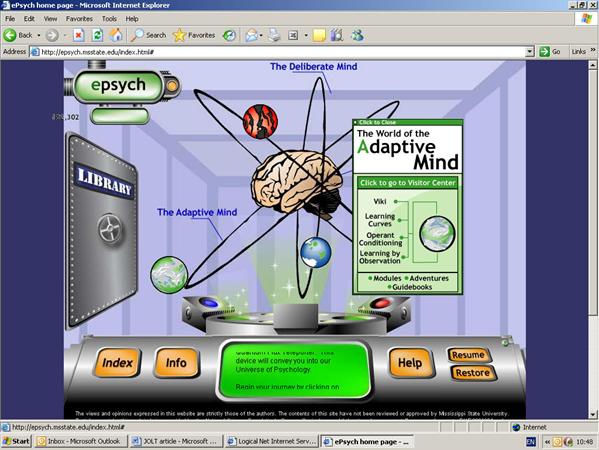Toggle the red console light button
Image resolution: width=599 pixels, height=450 pixels.
pos(380,303)
